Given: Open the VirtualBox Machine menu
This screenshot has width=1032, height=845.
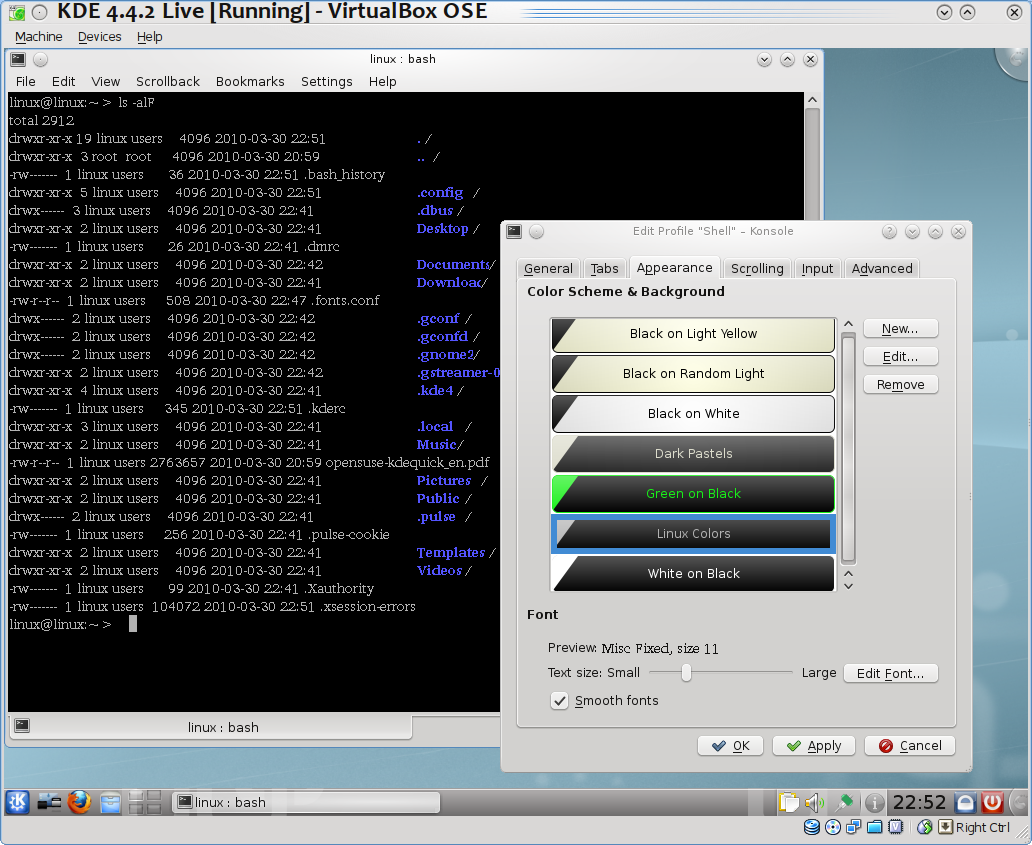Looking at the screenshot, I should pyautogui.click(x=39, y=37).
